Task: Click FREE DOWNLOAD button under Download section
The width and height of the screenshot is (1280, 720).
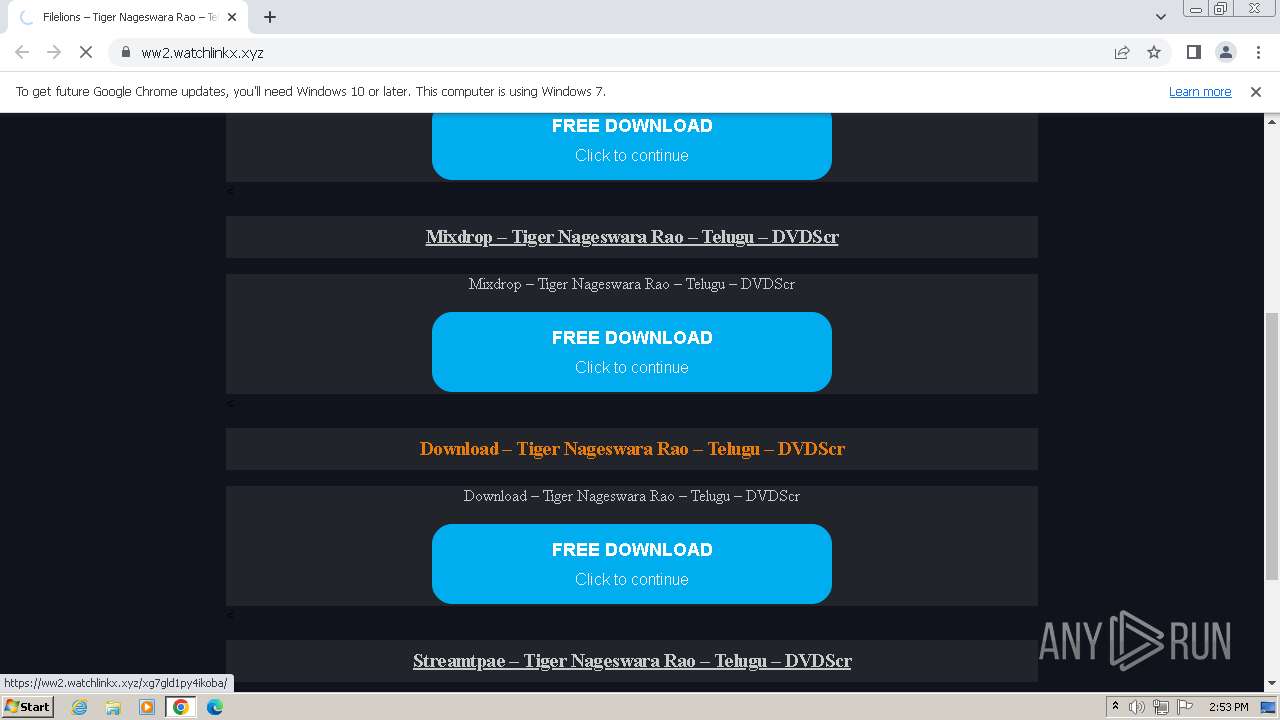Action: tap(632, 564)
